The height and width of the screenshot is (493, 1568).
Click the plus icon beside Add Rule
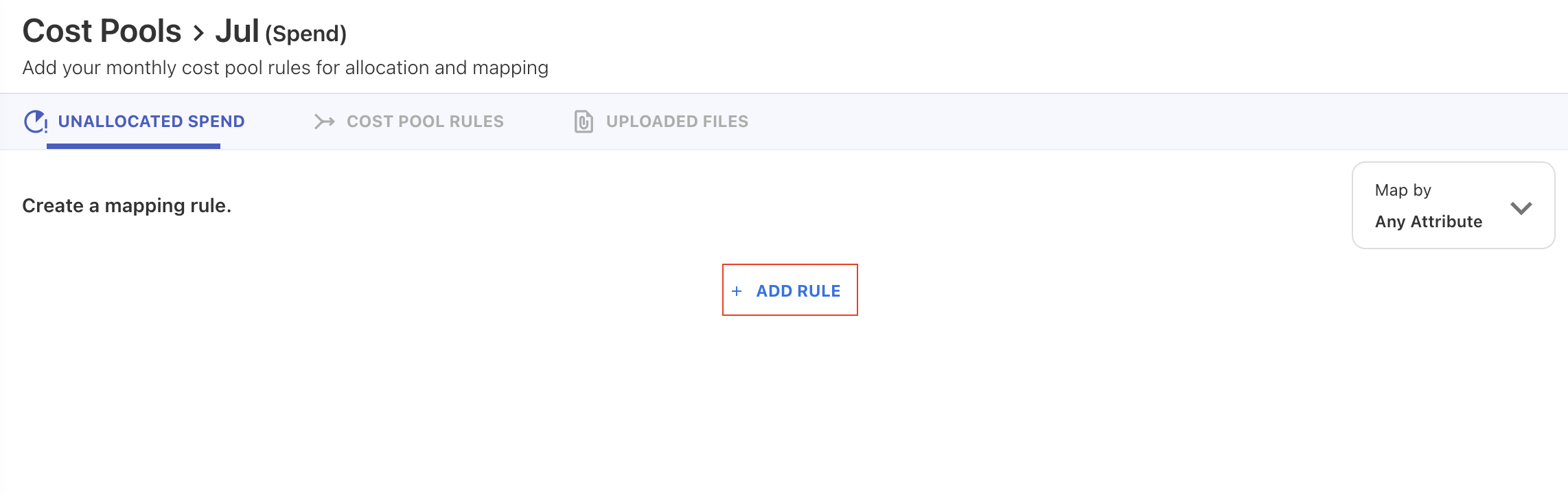(x=737, y=291)
